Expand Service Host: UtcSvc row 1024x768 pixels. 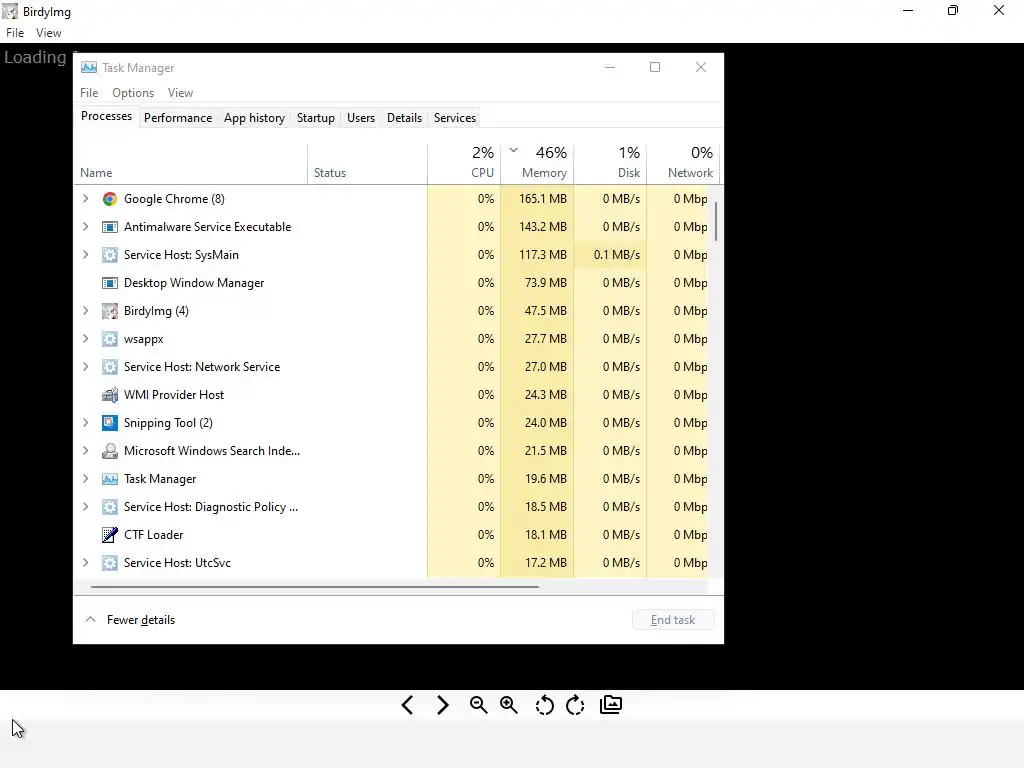click(x=86, y=563)
